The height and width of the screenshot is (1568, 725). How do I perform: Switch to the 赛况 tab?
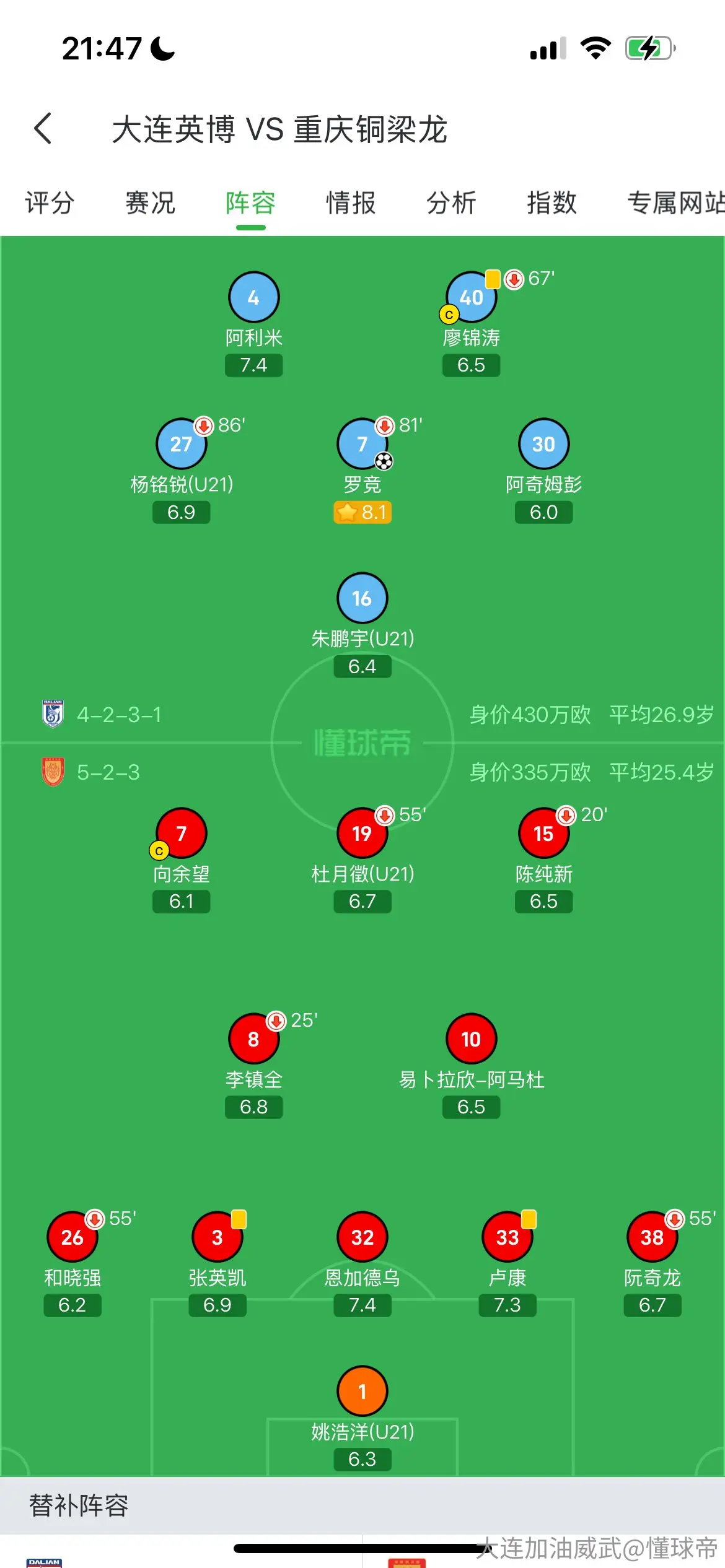pos(150,203)
